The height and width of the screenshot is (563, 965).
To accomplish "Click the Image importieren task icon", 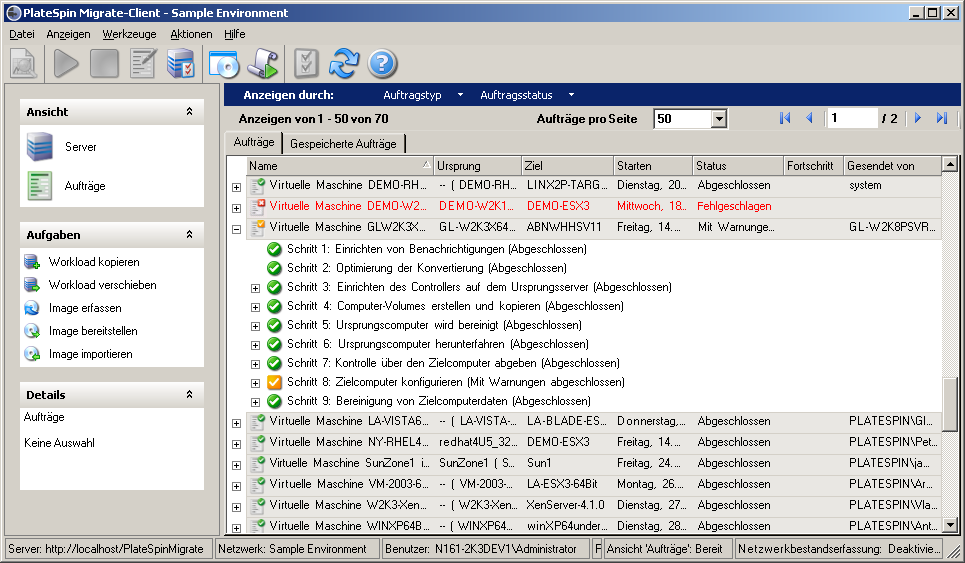I will [x=31, y=354].
